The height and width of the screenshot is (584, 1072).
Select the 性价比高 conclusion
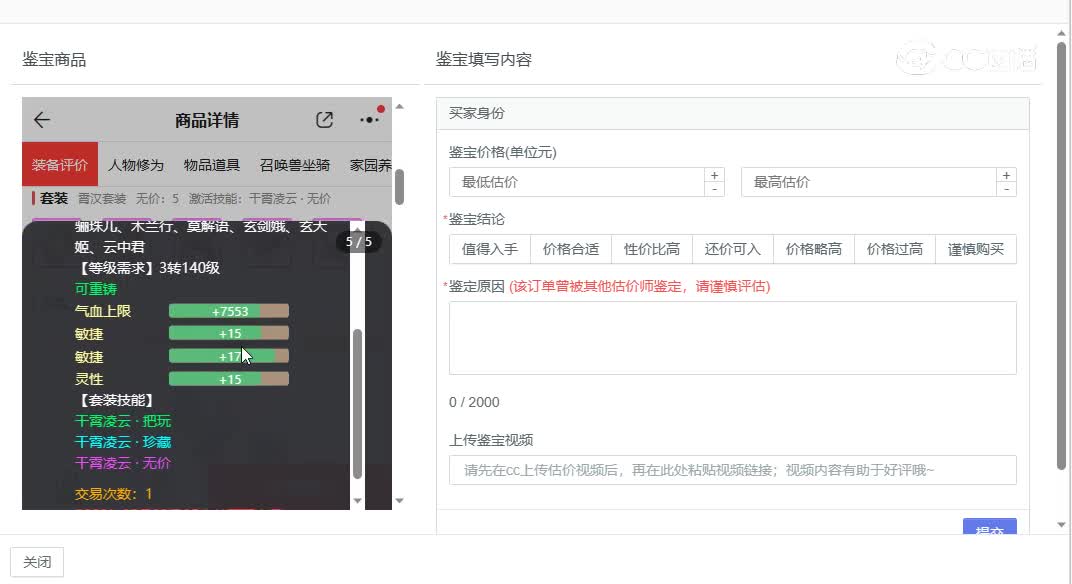click(652, 250)
